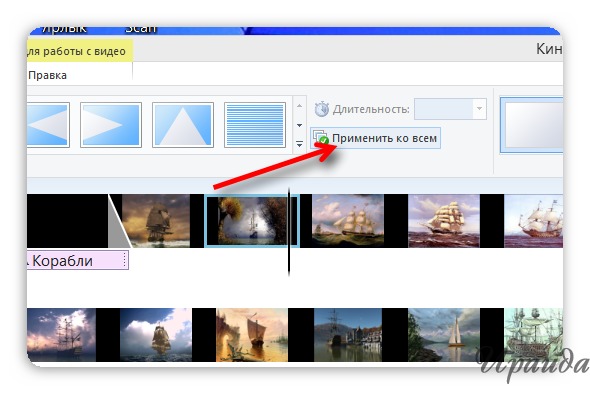This screenshot has height=394, width=590.
Task: Click the green check Apply-to-all icon
Action: pos(321,138)
